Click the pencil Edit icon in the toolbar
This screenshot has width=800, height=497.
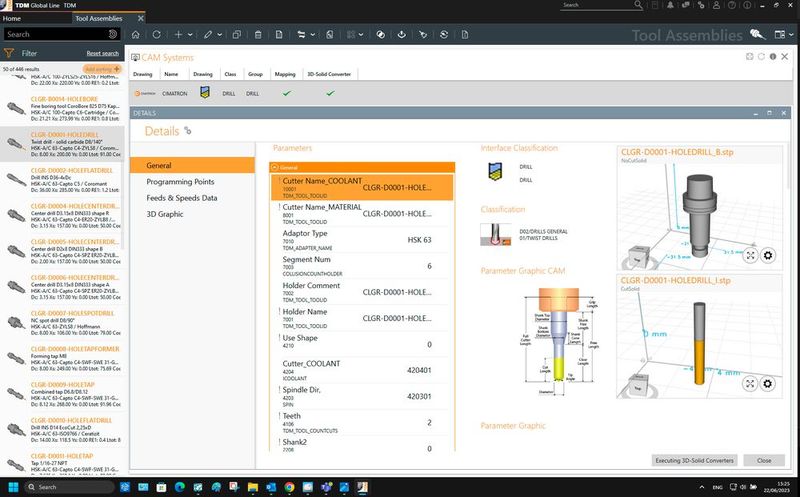tap(208, 35)
